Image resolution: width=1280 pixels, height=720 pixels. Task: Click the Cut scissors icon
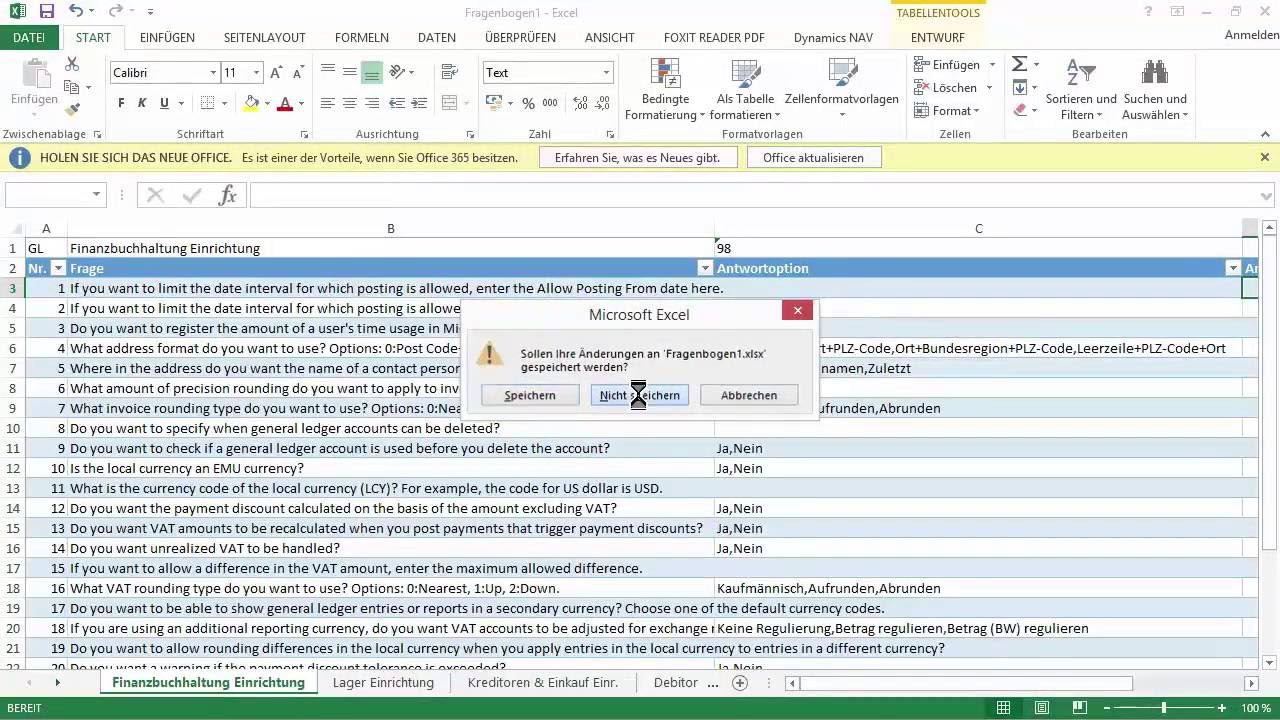click(x=72, y=64)
